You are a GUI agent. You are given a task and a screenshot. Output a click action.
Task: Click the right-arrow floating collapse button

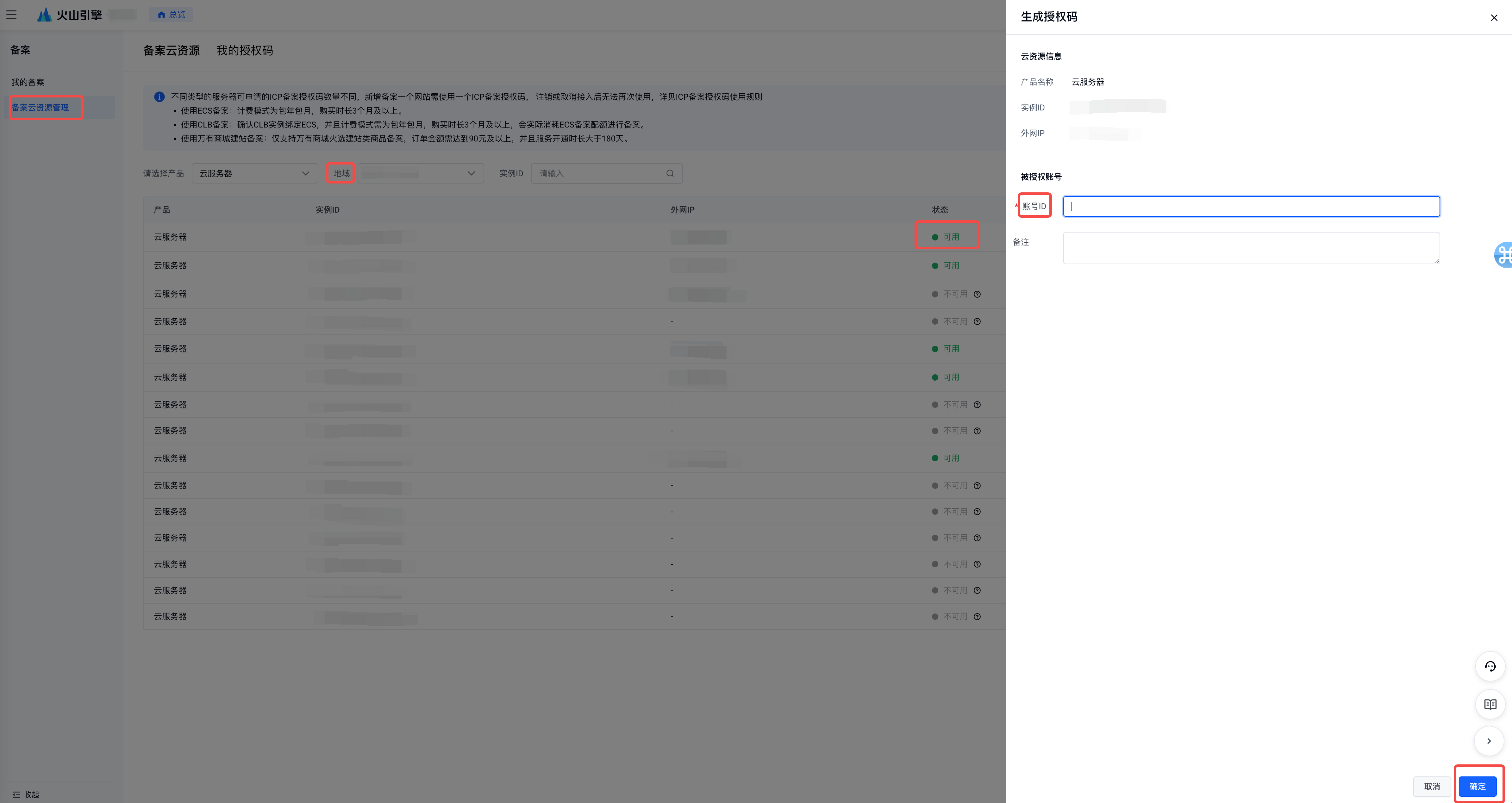click(x=1489, y=741)
